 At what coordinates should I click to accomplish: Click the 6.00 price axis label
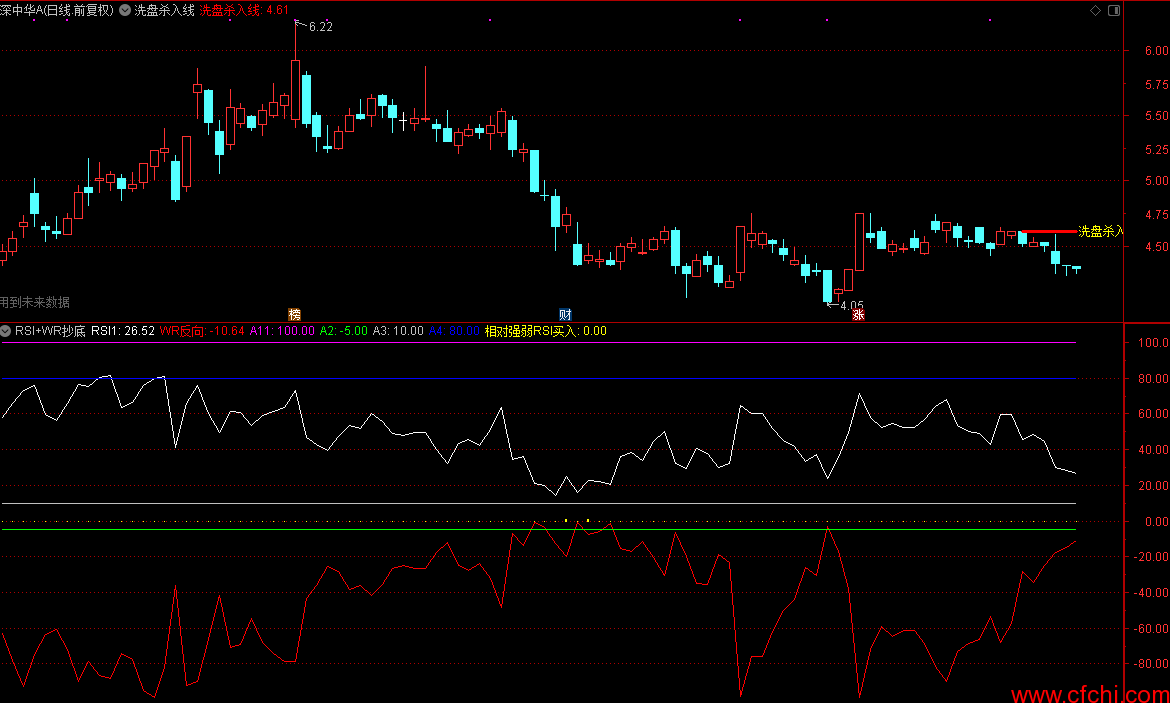click(x=1157, y=51)
